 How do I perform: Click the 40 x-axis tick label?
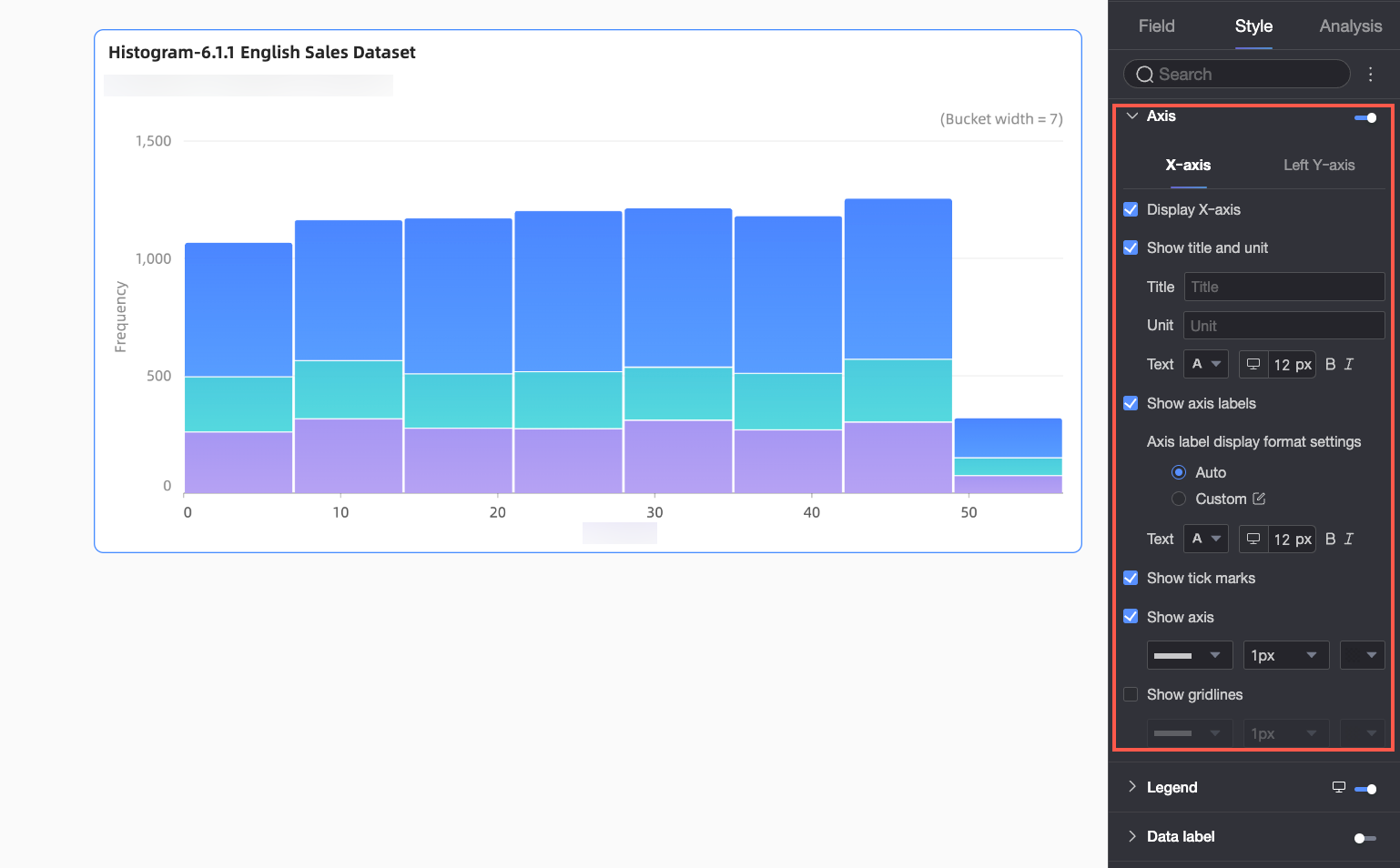point(811,512)
